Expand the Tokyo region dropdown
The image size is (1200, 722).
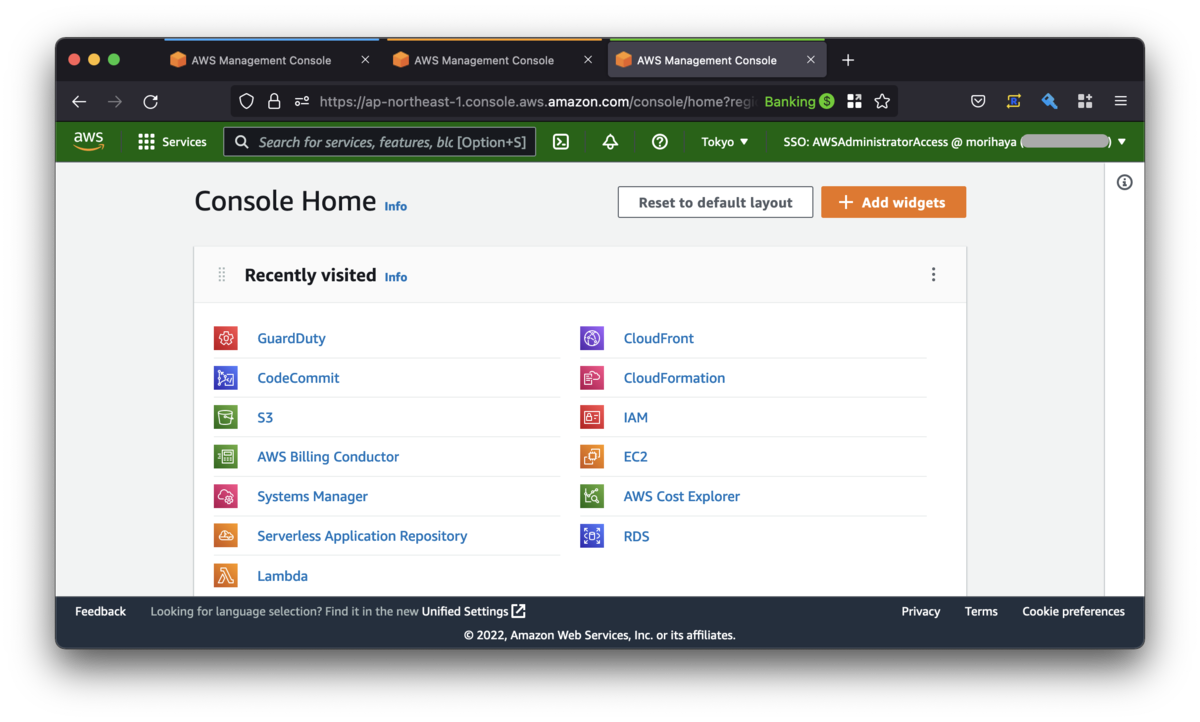(725, 142)
